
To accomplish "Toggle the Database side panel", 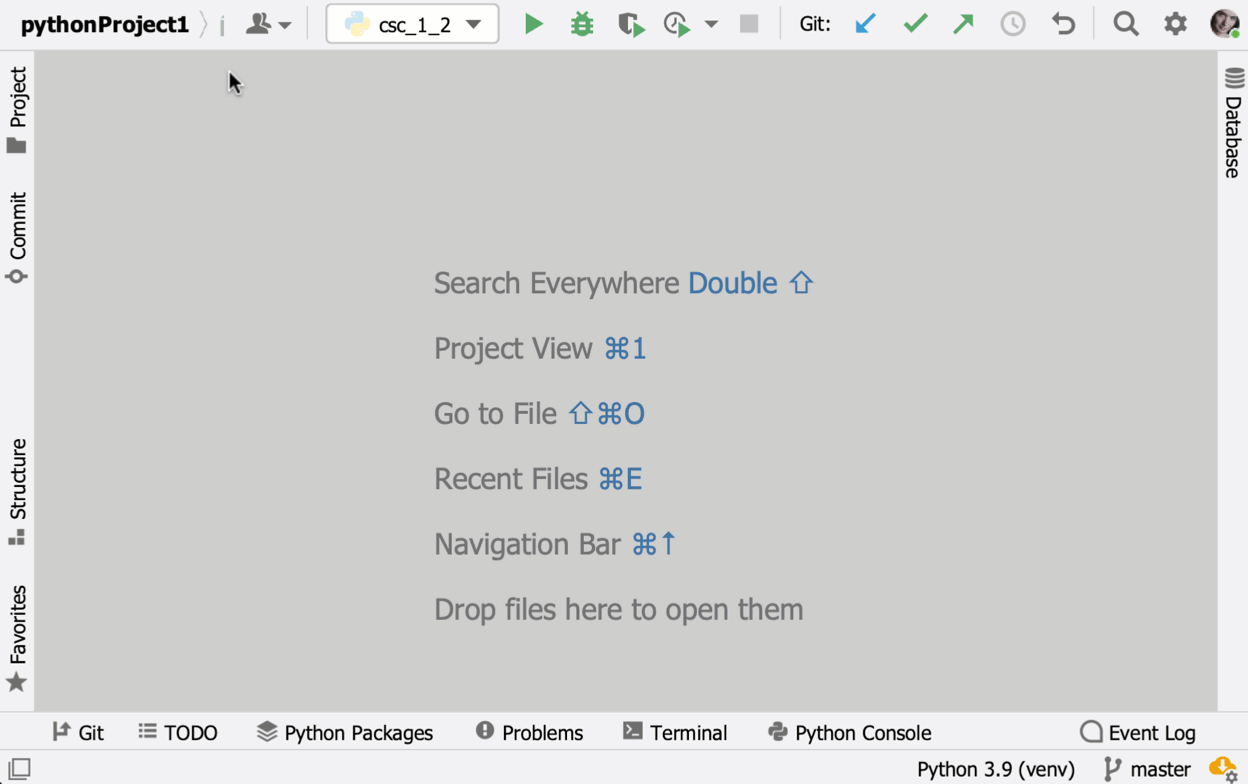I will 1233,124.
